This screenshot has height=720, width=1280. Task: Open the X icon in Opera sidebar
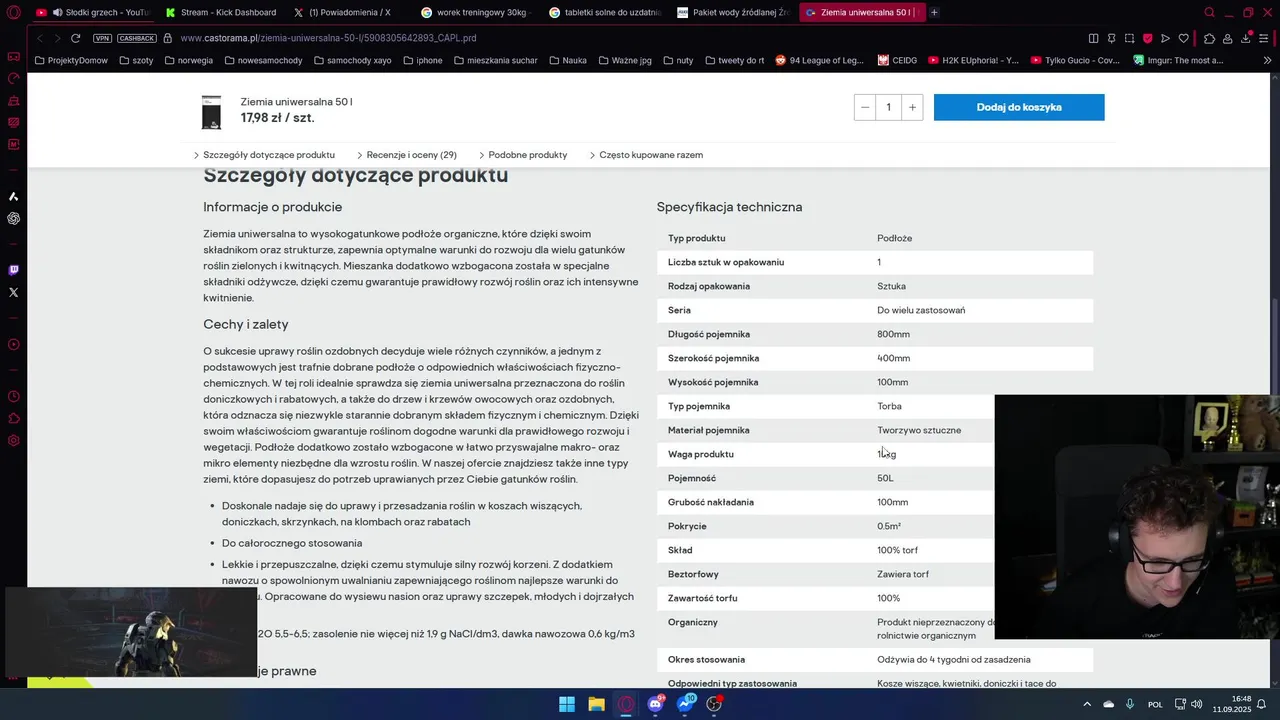pyautogui.click(x=13, y=293)
